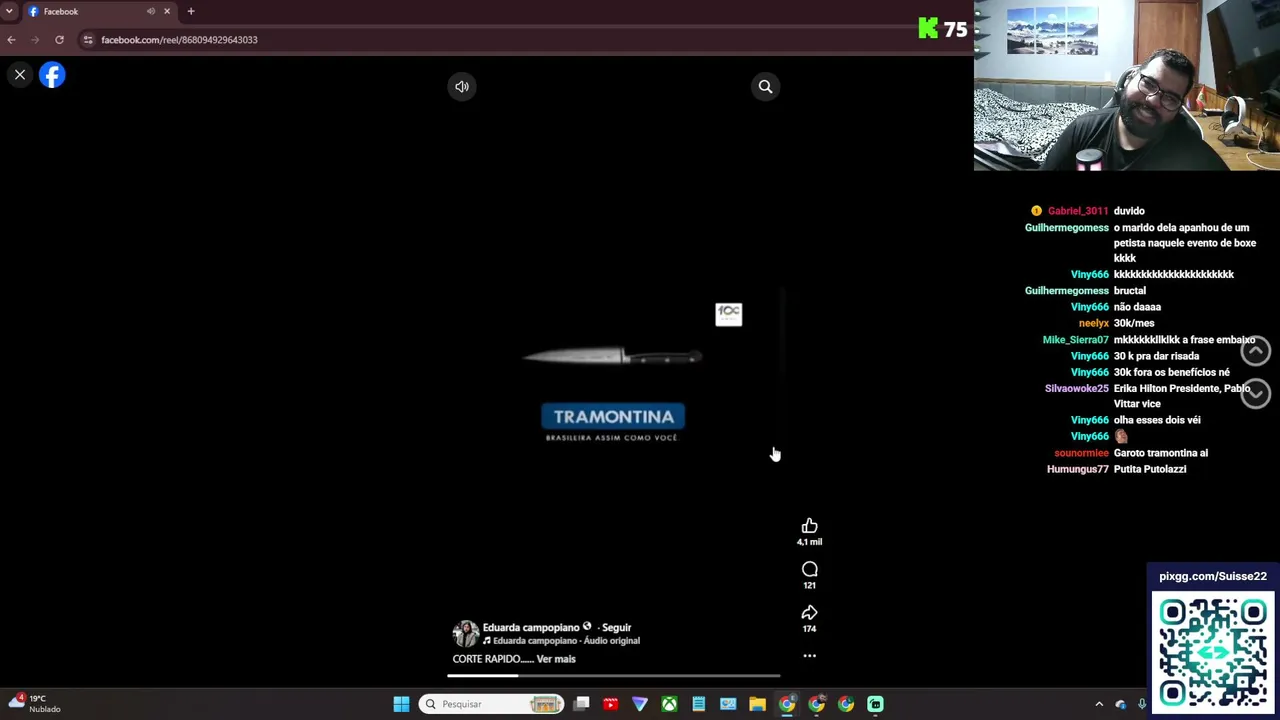The width and height of the screenshot is (1280, 720).
Task: Click chat username sounormiee
Action: (x=1082, y=453)
